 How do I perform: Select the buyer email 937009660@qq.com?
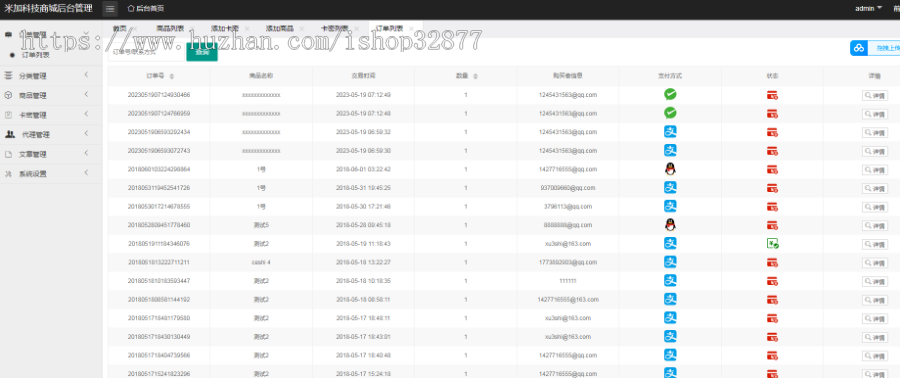[568, 188]
